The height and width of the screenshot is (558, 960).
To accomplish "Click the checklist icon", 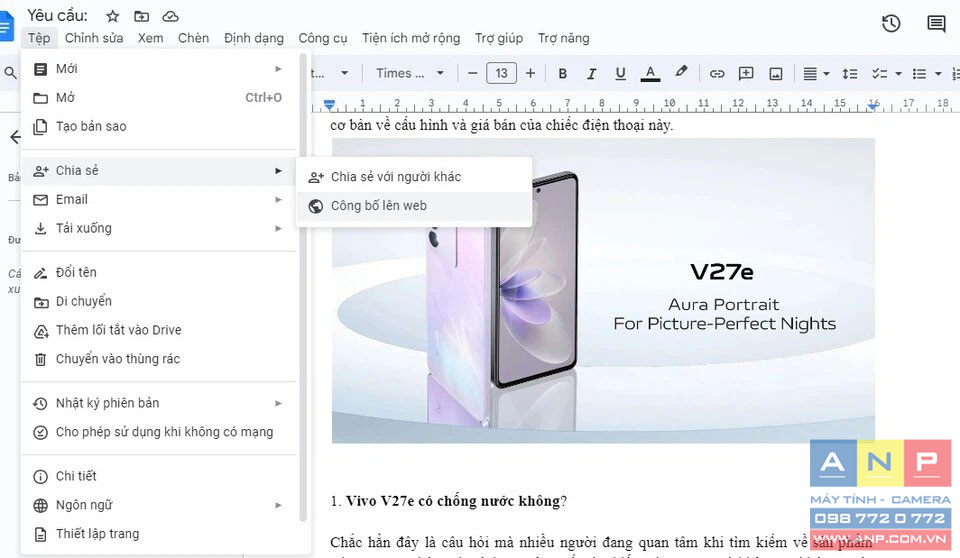I will pos(879,74).
